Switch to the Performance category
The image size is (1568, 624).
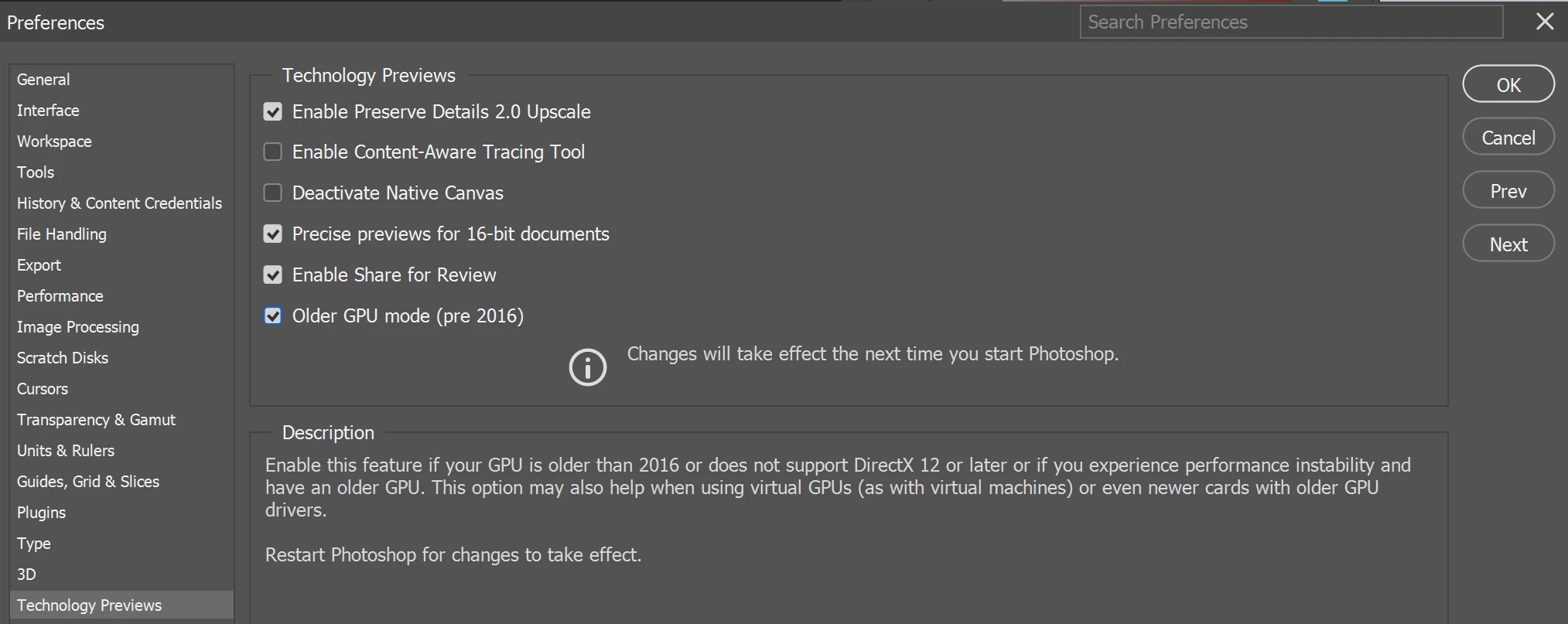pos(121,296)
